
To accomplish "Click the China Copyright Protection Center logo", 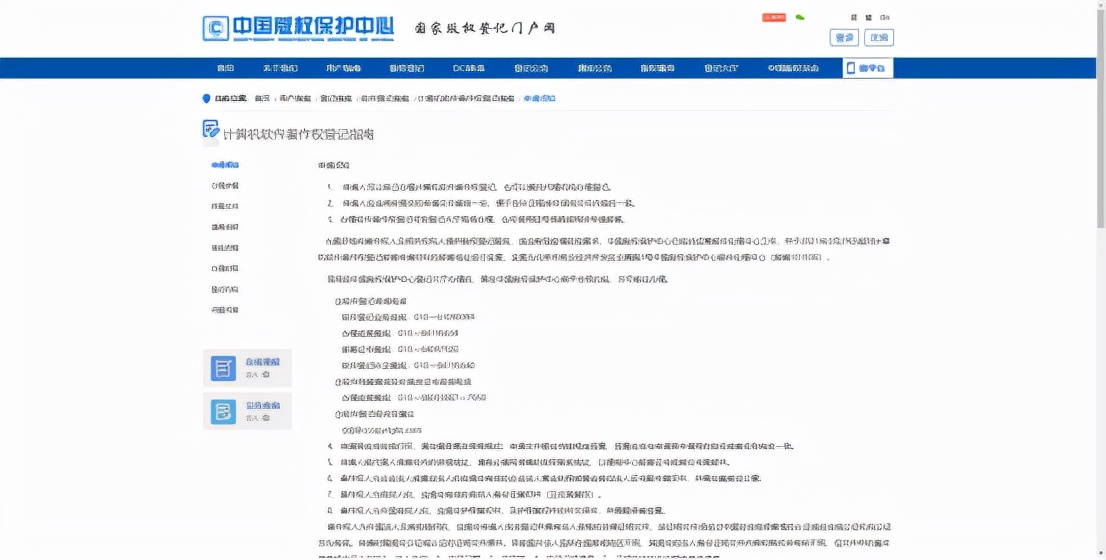I will [298, 28].
